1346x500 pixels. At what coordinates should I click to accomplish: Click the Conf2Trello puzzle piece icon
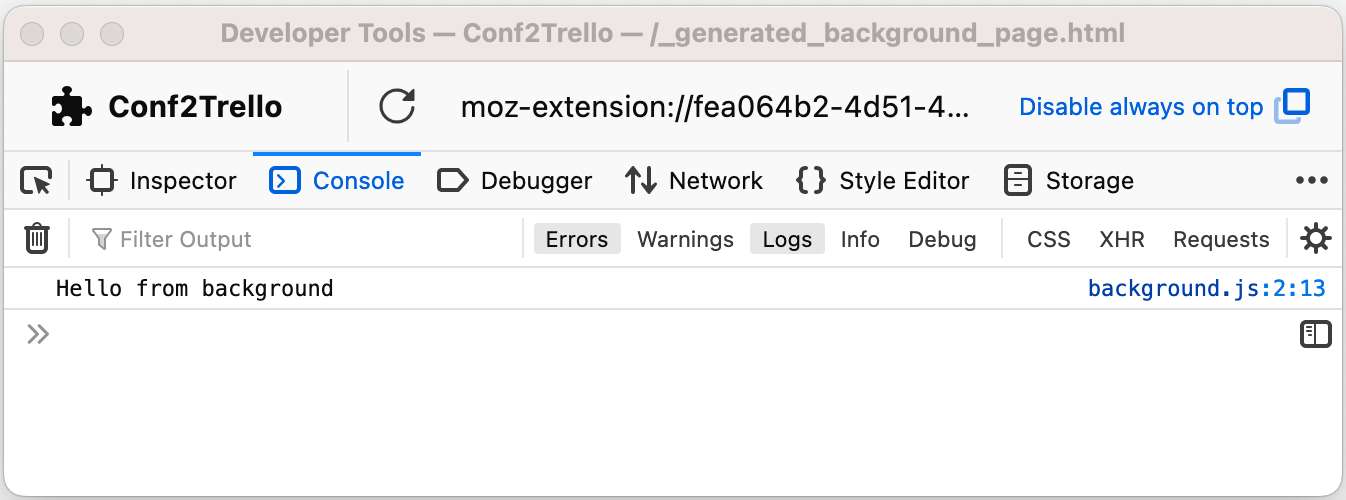tap(71, 107)
